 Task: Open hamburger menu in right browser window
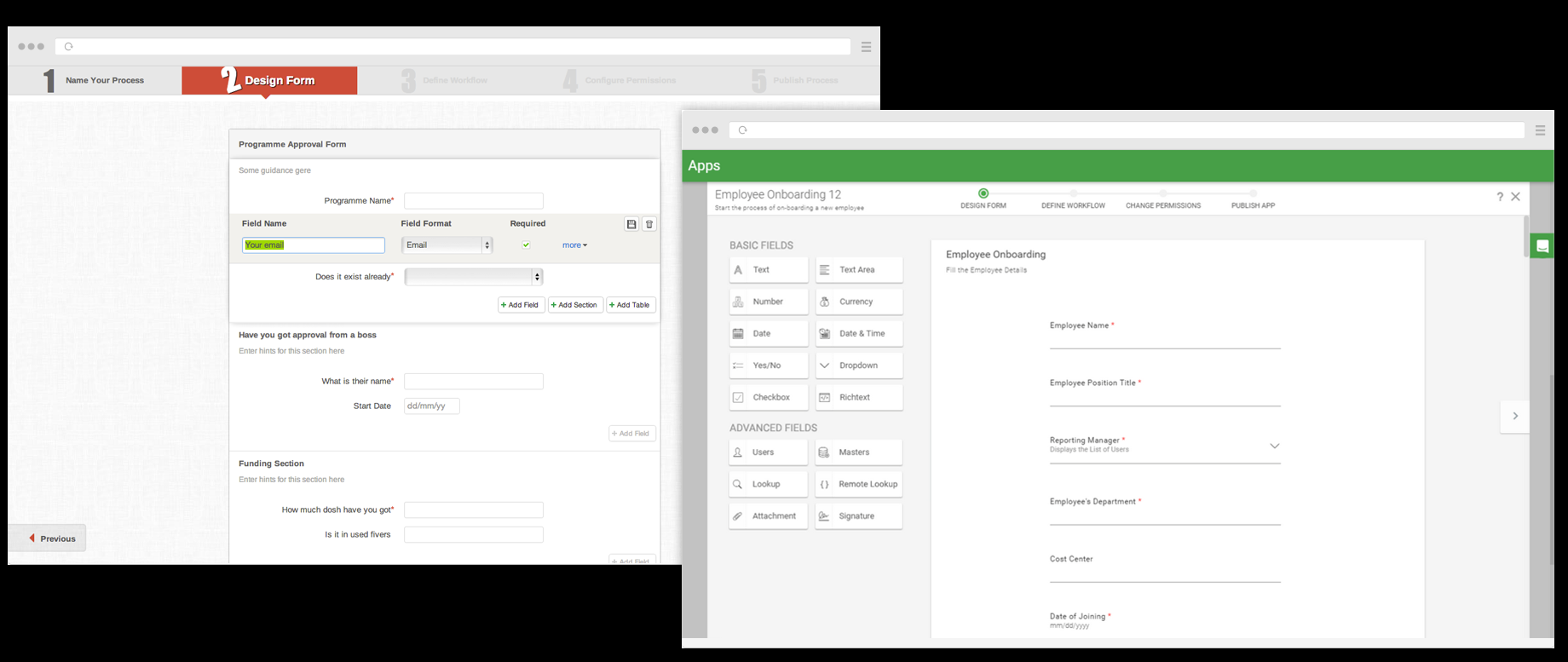(x=1540, y=130)
